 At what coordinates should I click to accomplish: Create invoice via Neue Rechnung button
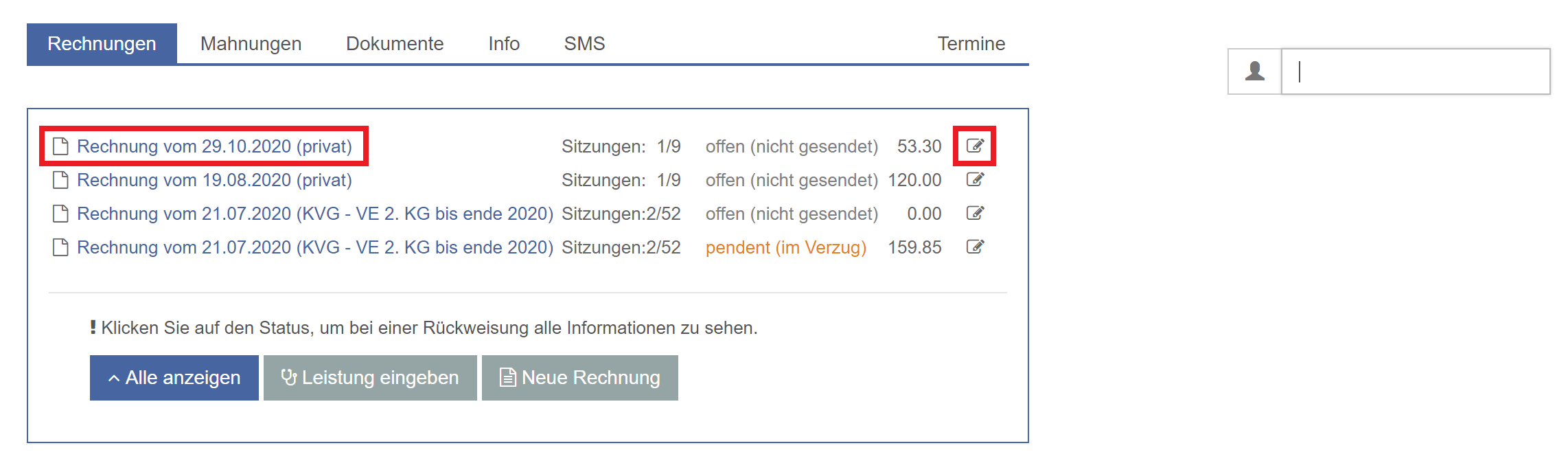(x=580, y=378)
